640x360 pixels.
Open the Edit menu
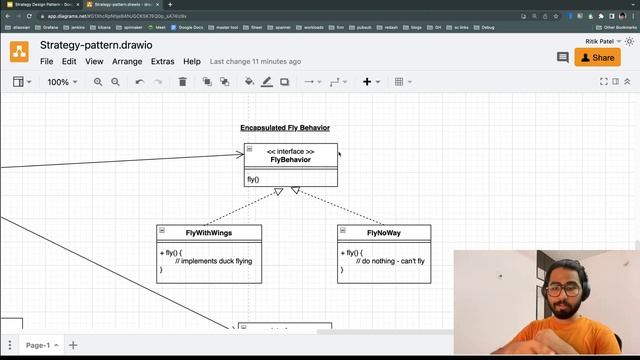(69, 61)
